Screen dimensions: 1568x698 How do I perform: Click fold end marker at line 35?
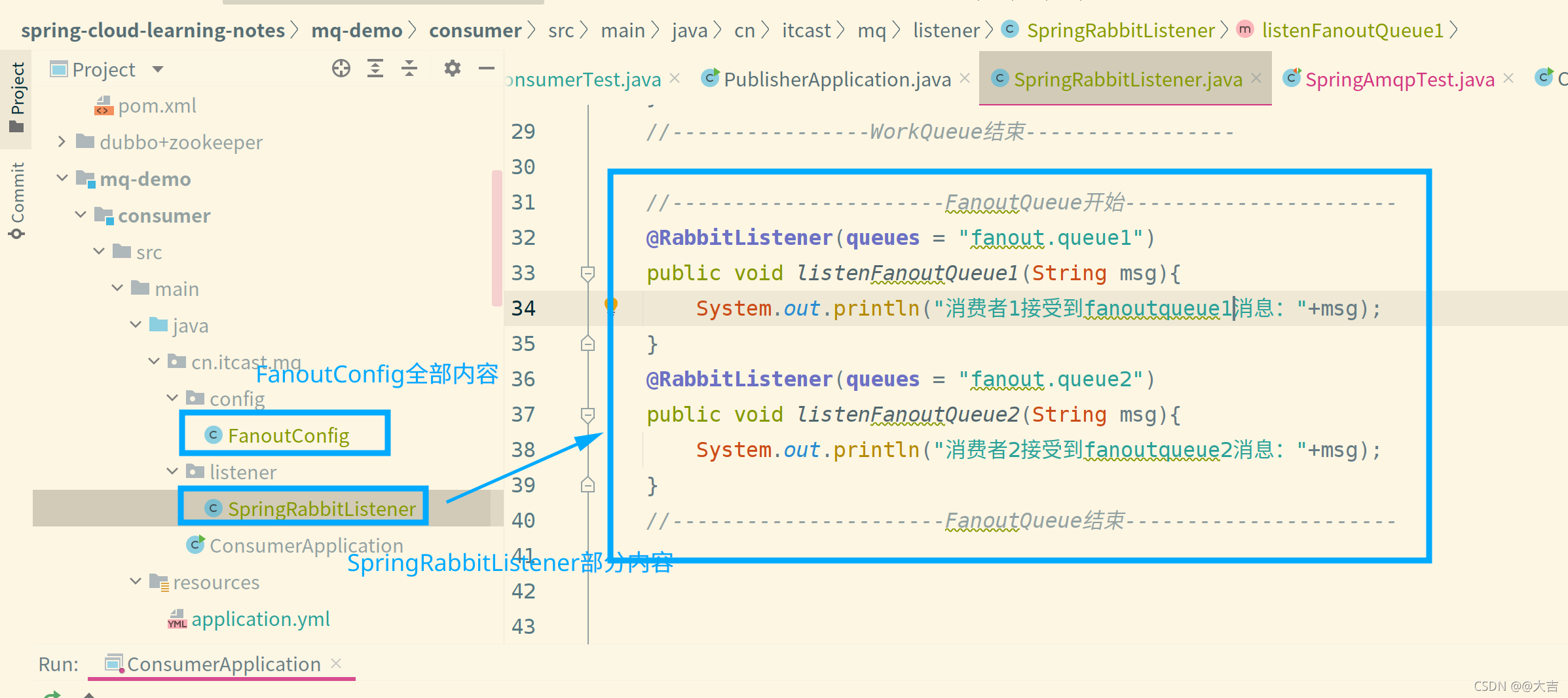pyautogui.click(x=588, y=343)
